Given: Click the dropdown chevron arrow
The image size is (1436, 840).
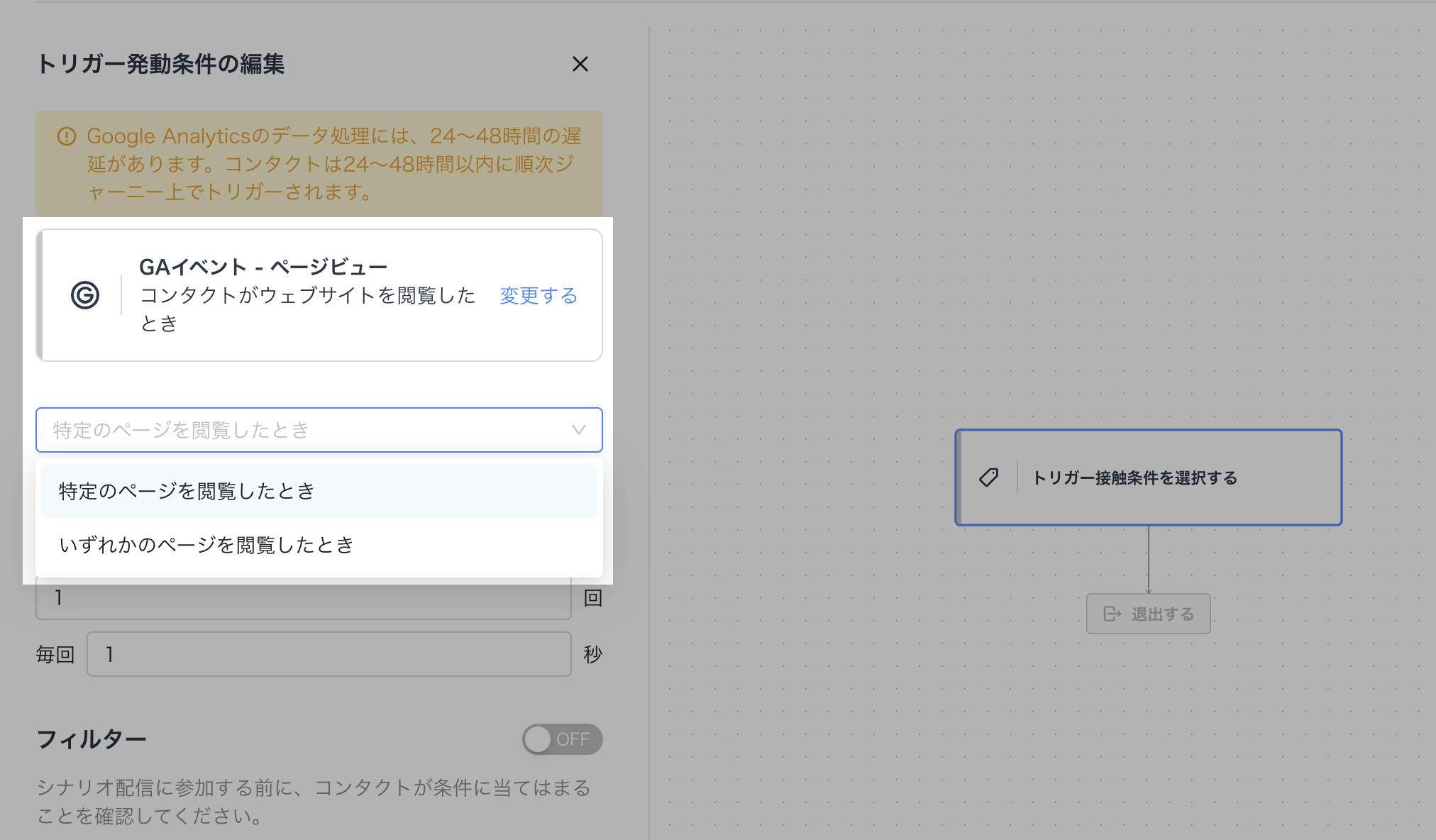Looking at the screenshot, I should click(x=579, y=430).
